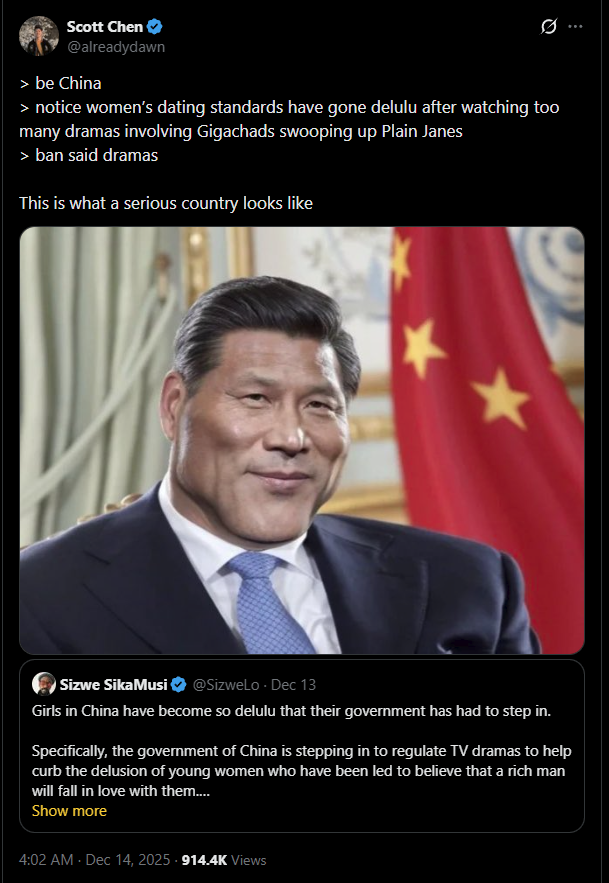Viewport: 609px width, 883px height.
Task: Click the verified badge beside Sizwe SikaMusi
Action: click(x=179, y=685)
